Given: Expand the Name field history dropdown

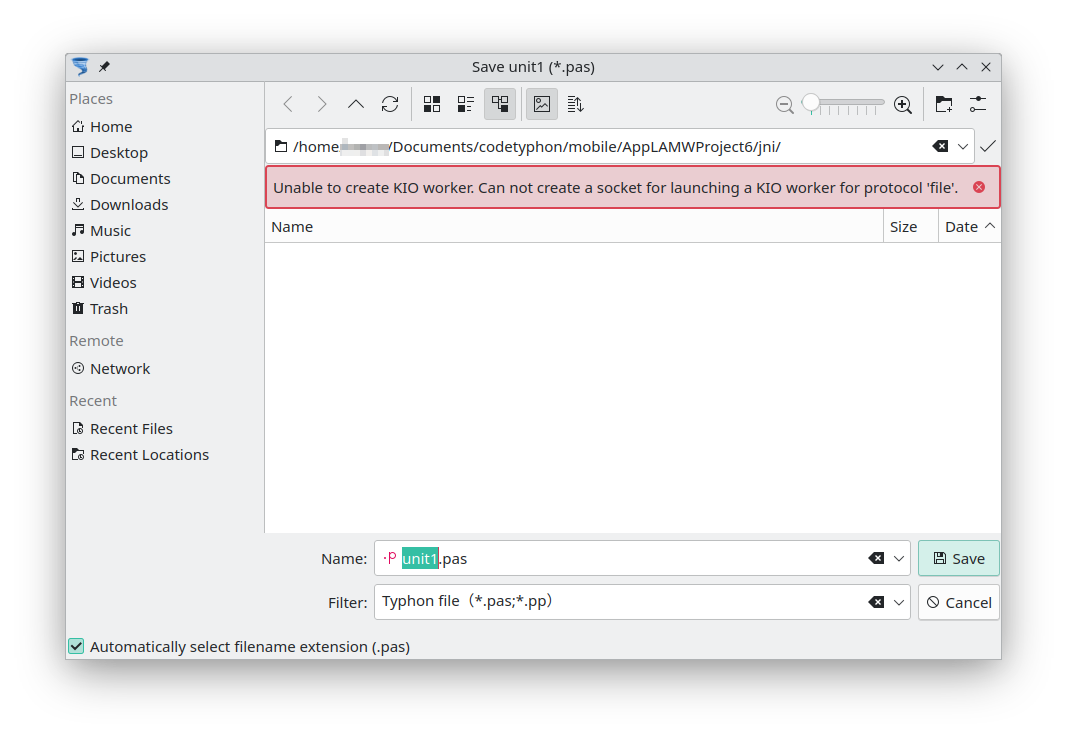Looking at the screenshot, I should point(899,558).
